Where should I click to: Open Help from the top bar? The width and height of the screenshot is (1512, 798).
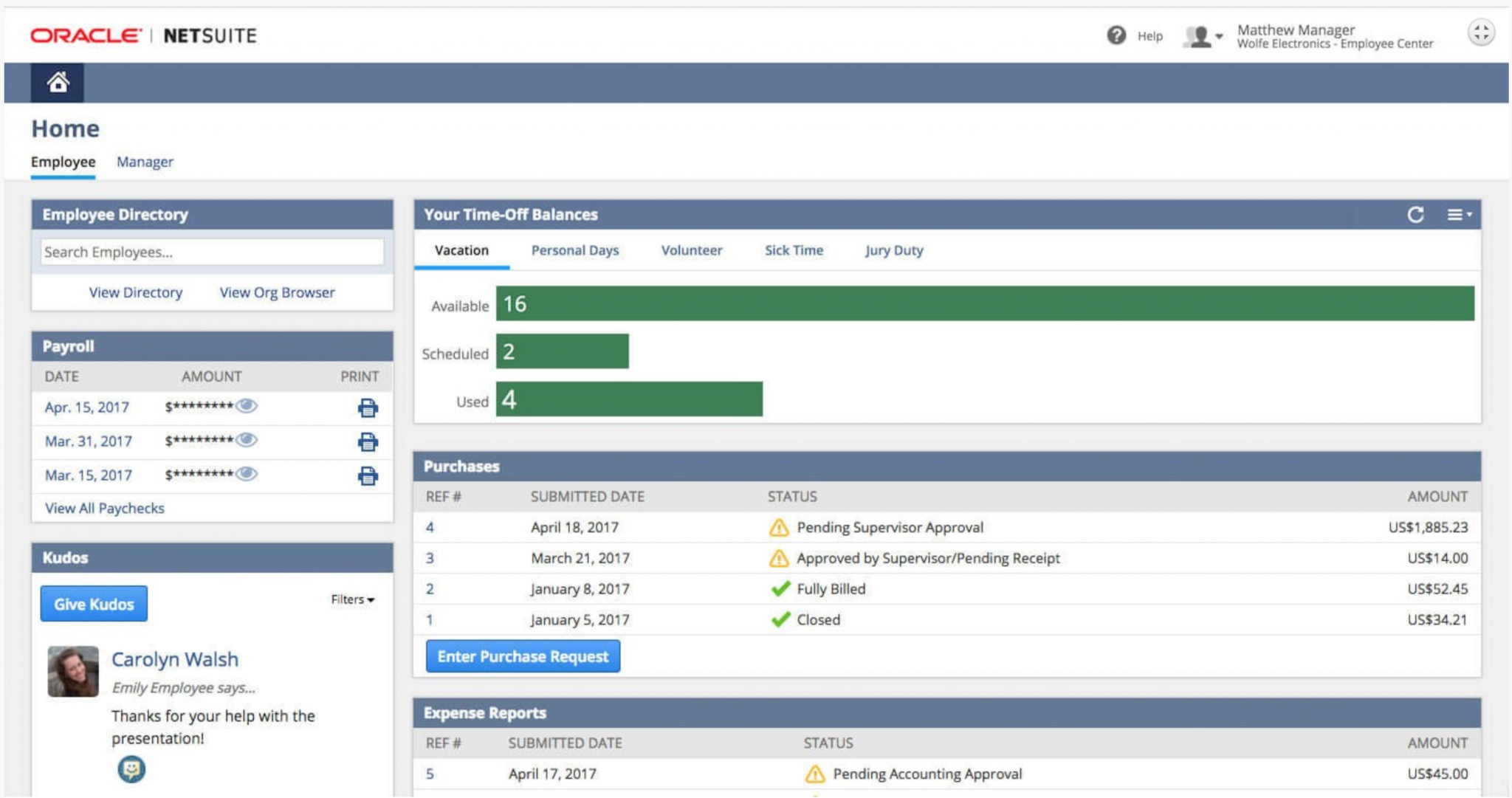pyautogui.click(x=1147, y=35)
